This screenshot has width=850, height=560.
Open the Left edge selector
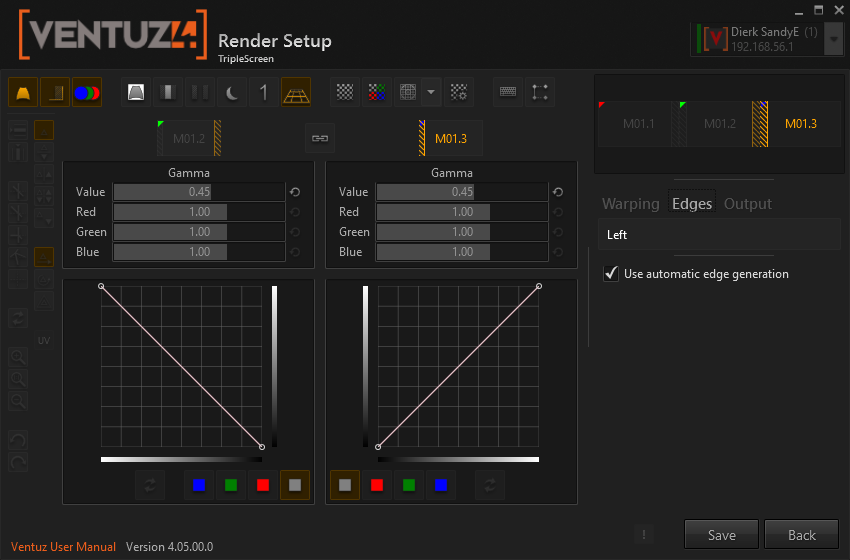pos(717,235)
